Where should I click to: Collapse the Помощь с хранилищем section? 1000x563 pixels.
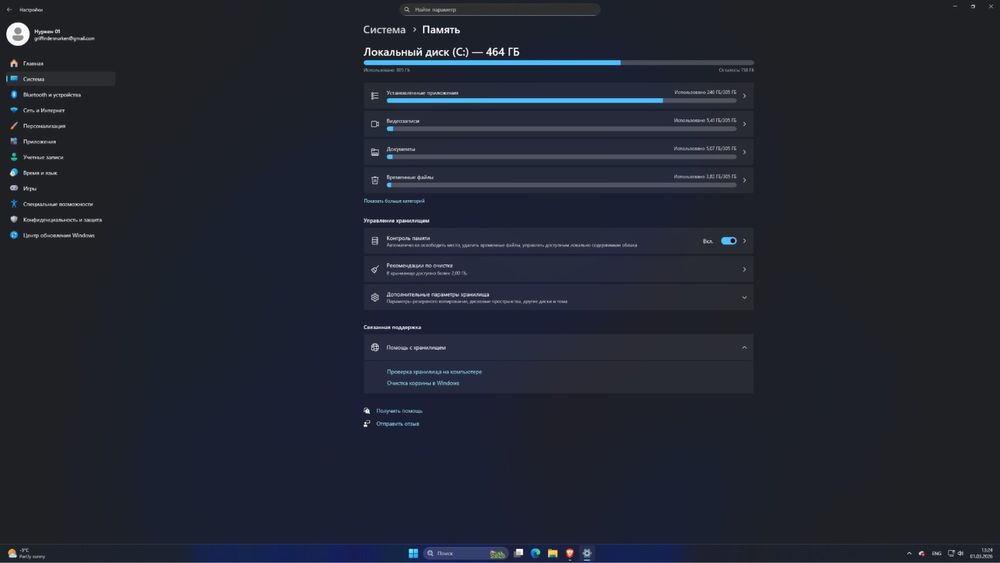pyautogui.click(x=744, y=347)
